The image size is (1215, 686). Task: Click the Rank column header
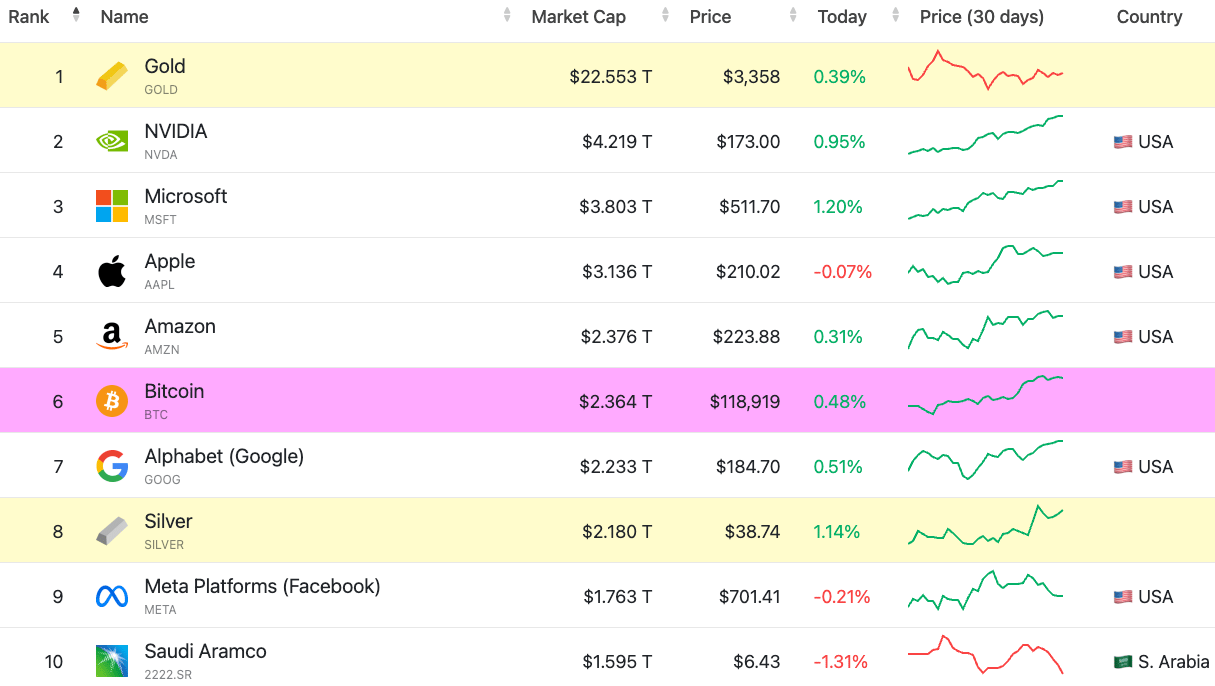[29, 17]
